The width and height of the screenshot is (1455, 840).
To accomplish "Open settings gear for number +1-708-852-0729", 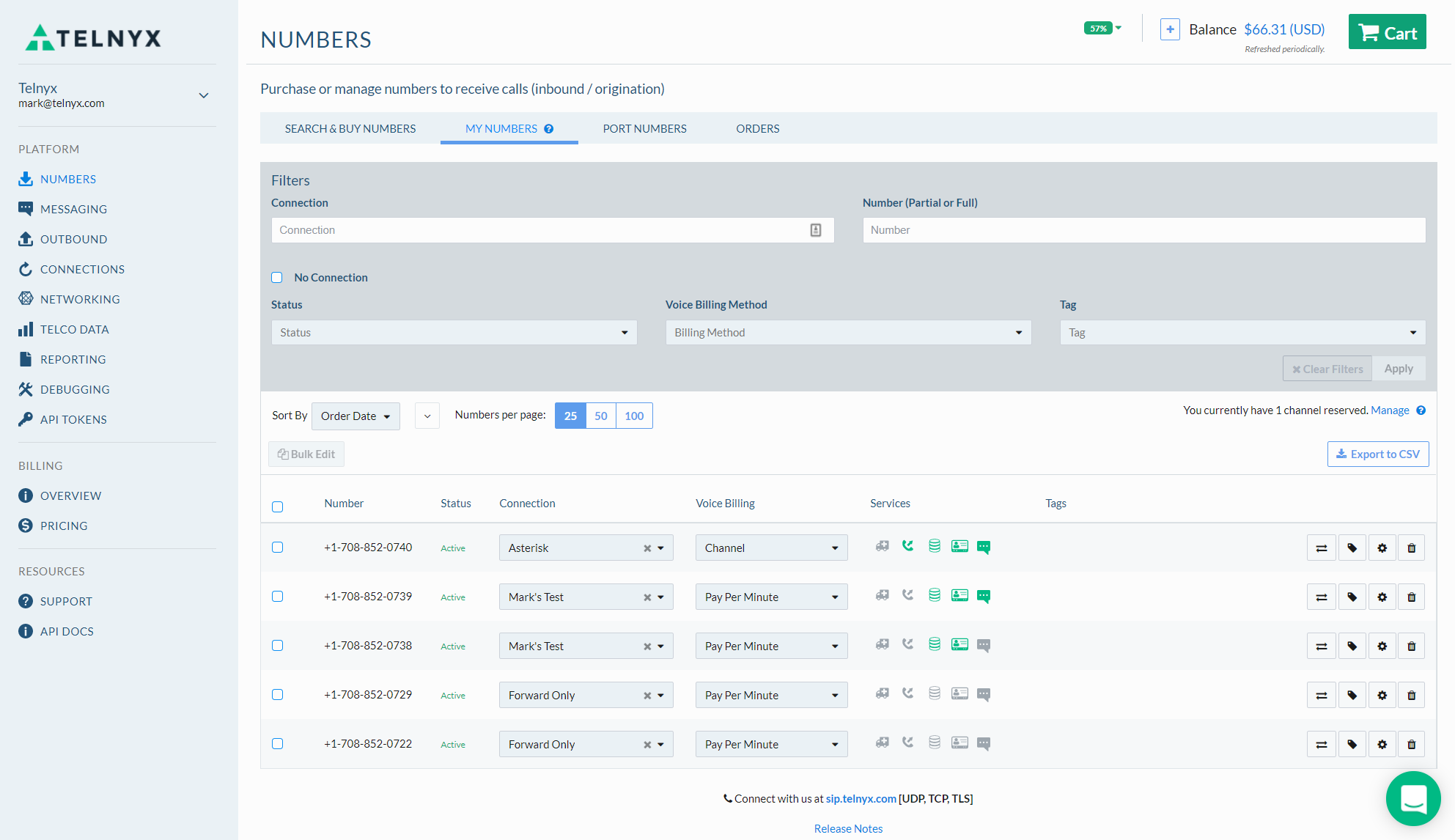I will [x=1382, y=695].
